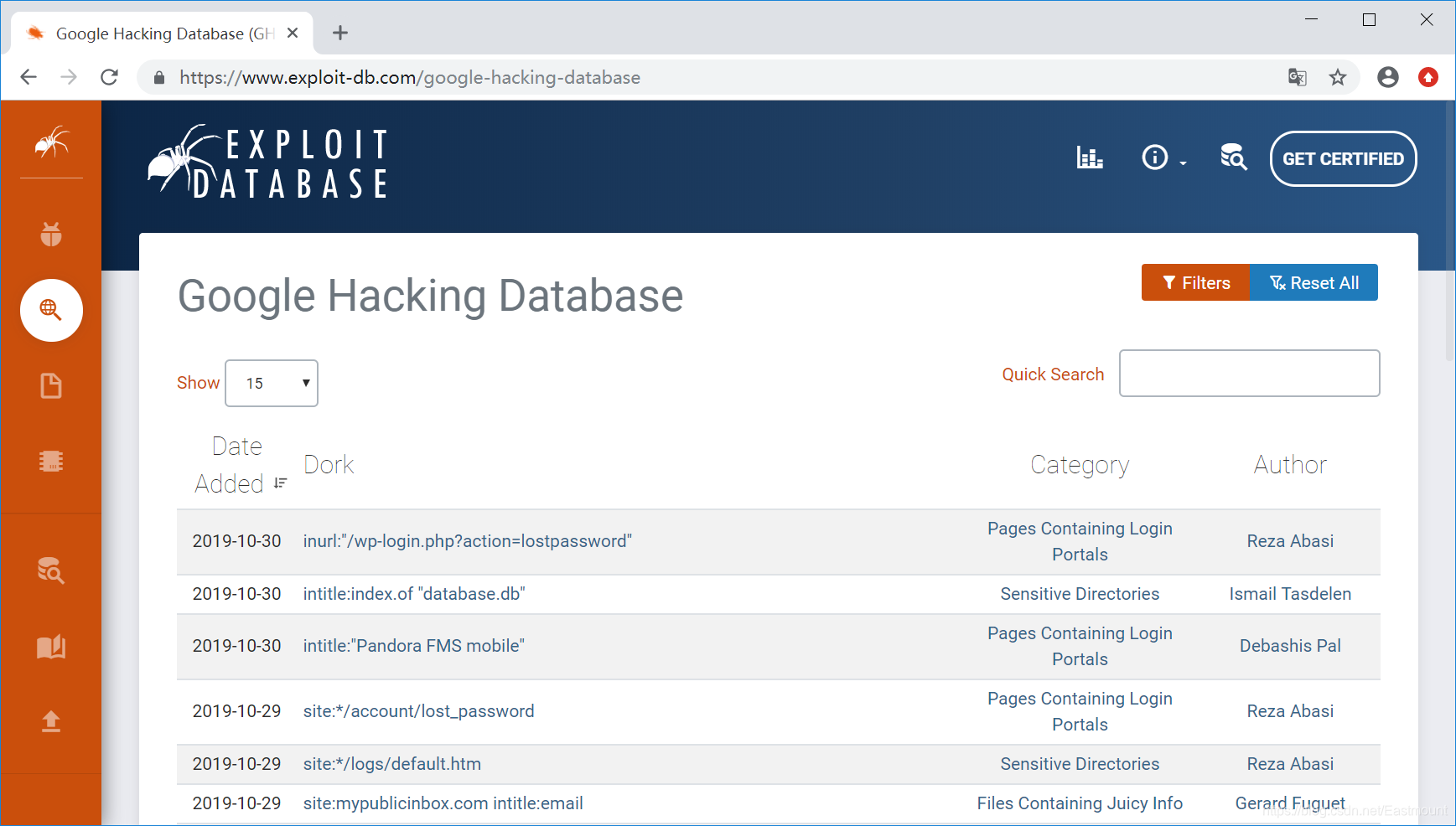Open a new browser tab
The width and height of the screenshot is (1456, 826).
pos(340,33)
